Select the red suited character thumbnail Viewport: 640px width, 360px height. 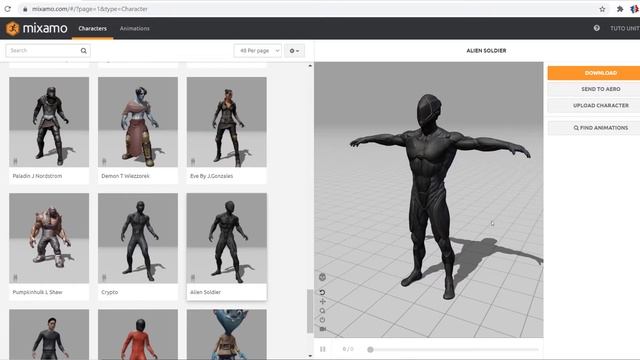point(138,334)
